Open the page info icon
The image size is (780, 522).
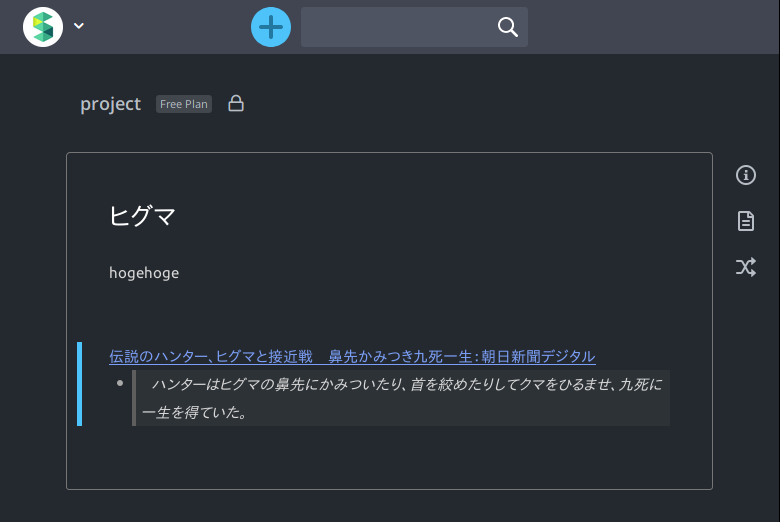[746, 175]
